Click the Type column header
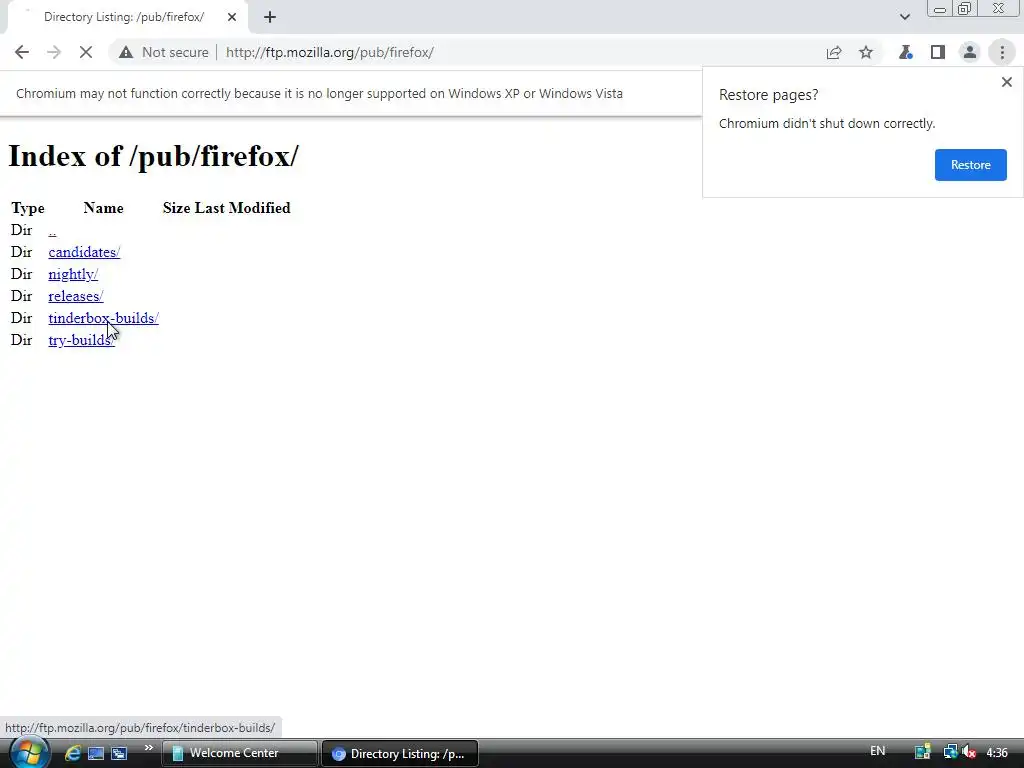The width and height of the screenshot is (1024, 768). 28,208
